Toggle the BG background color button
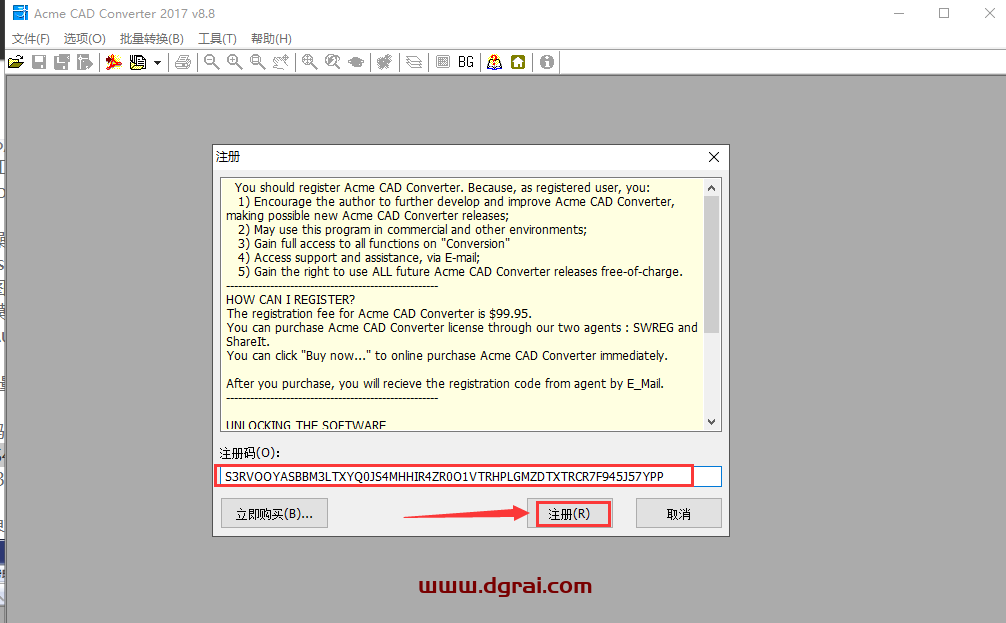Screen dimensions: 1006x623 click(x=466, y=62)
